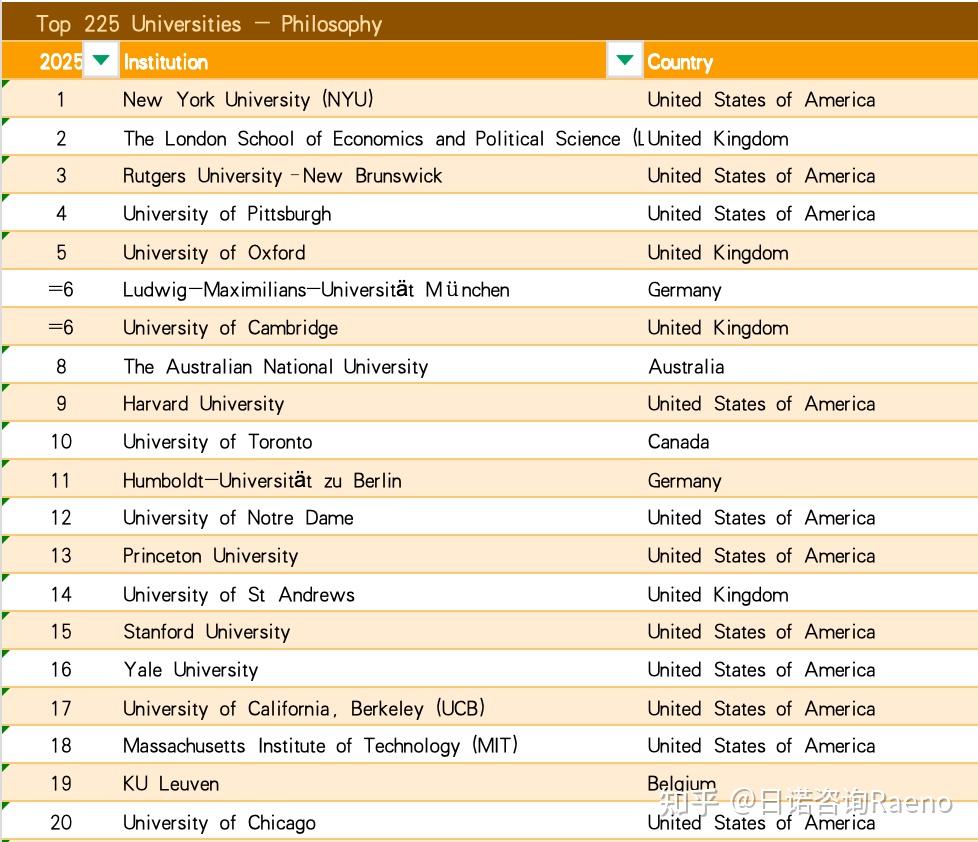Select the Canada country cell
This screenshot has height=842, width=978.
[679, 442]
